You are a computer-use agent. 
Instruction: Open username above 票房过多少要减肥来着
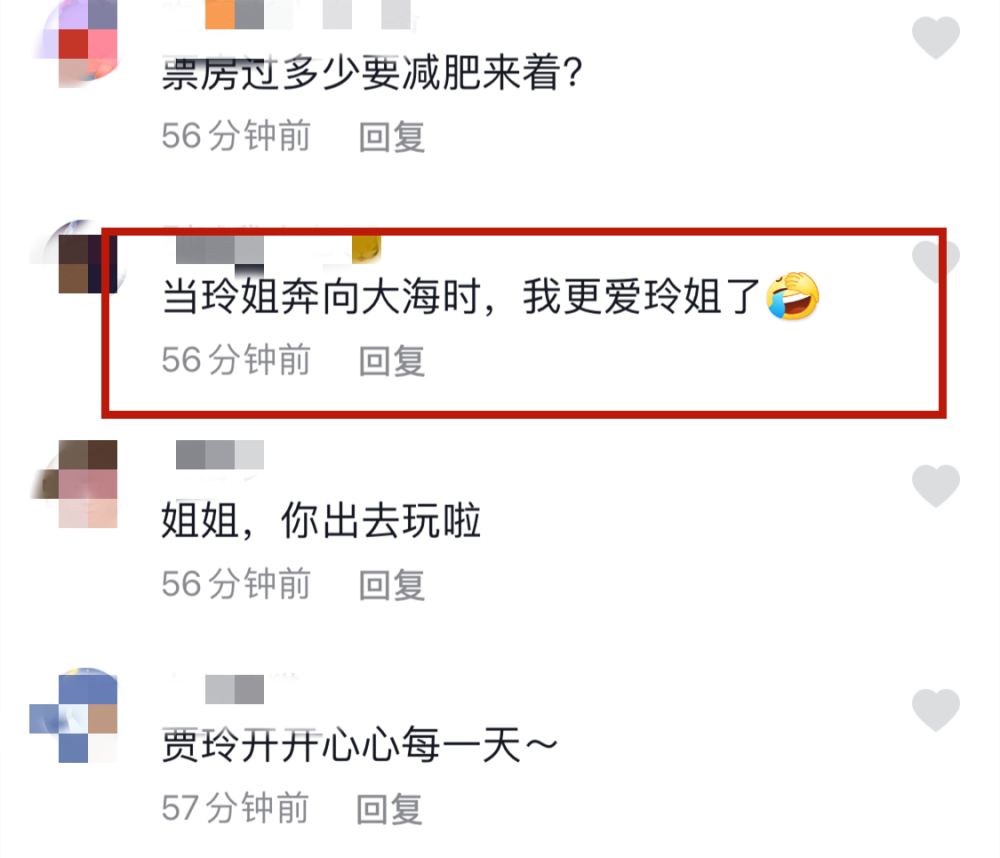tap(287, 14)
